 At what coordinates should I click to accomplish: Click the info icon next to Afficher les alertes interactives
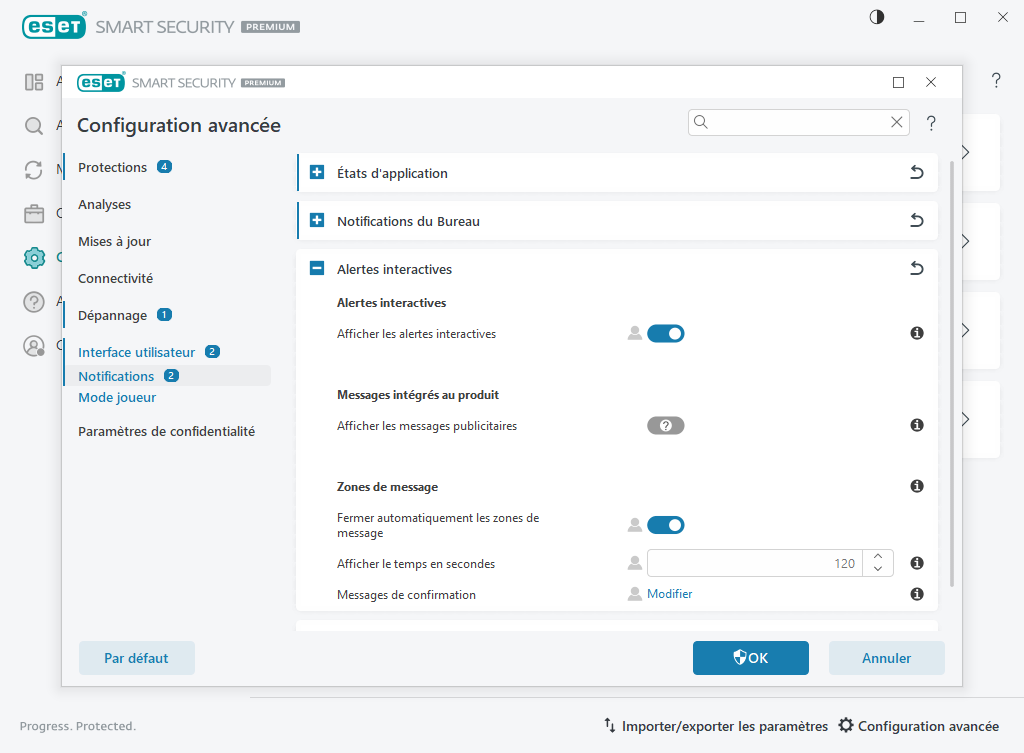[x=916, y=333]
